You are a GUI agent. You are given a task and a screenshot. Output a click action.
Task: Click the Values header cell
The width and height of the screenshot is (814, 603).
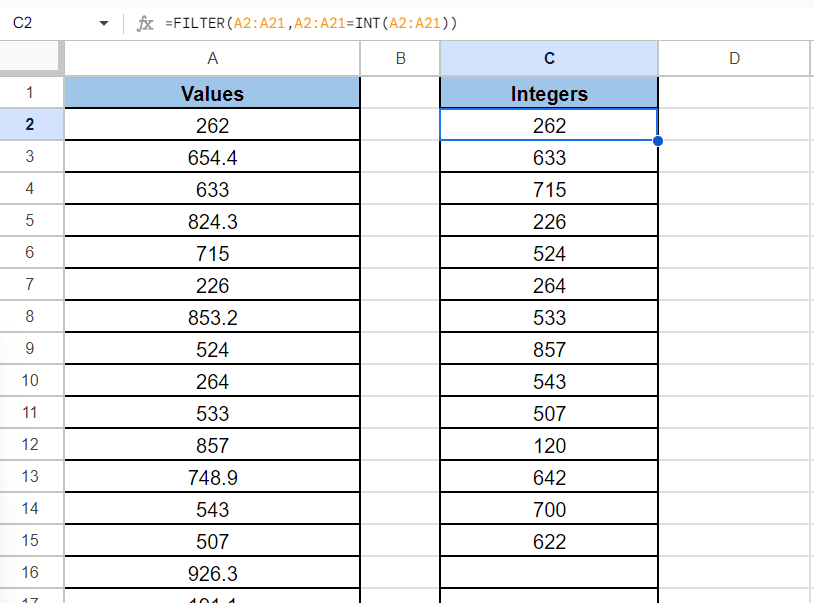tap(212, 94)
